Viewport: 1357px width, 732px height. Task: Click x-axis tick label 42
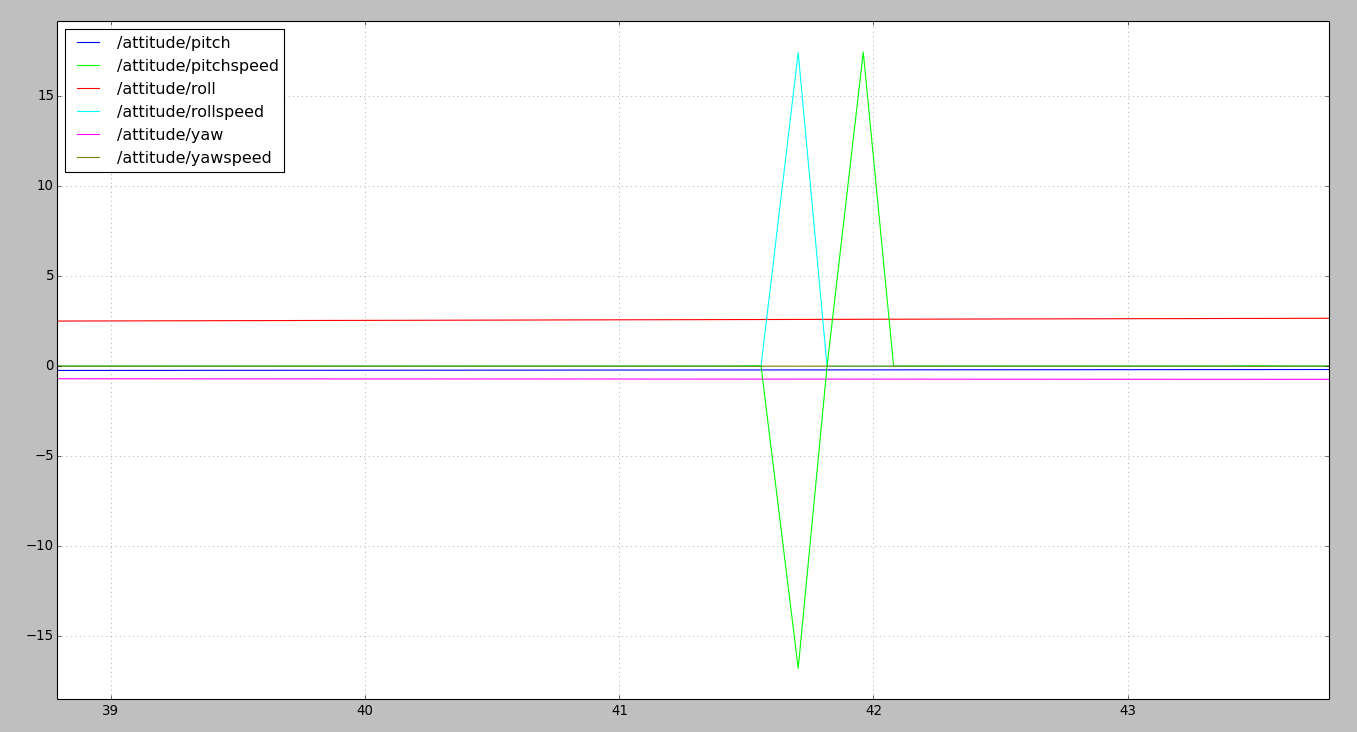click(x=873, y=711)
